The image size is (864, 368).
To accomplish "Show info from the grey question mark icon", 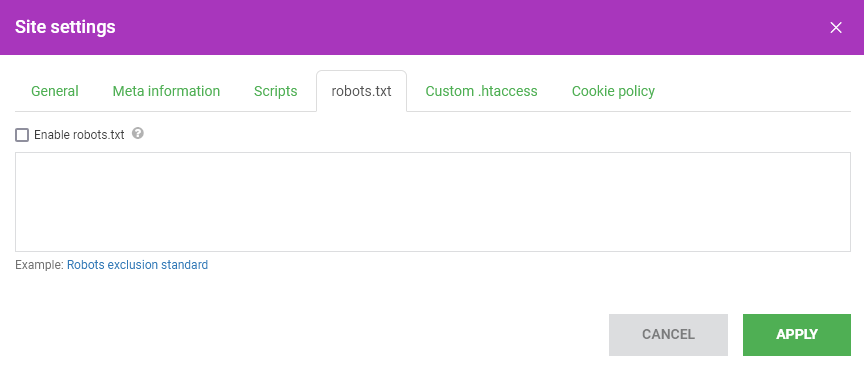I will (x=138, y=133).
